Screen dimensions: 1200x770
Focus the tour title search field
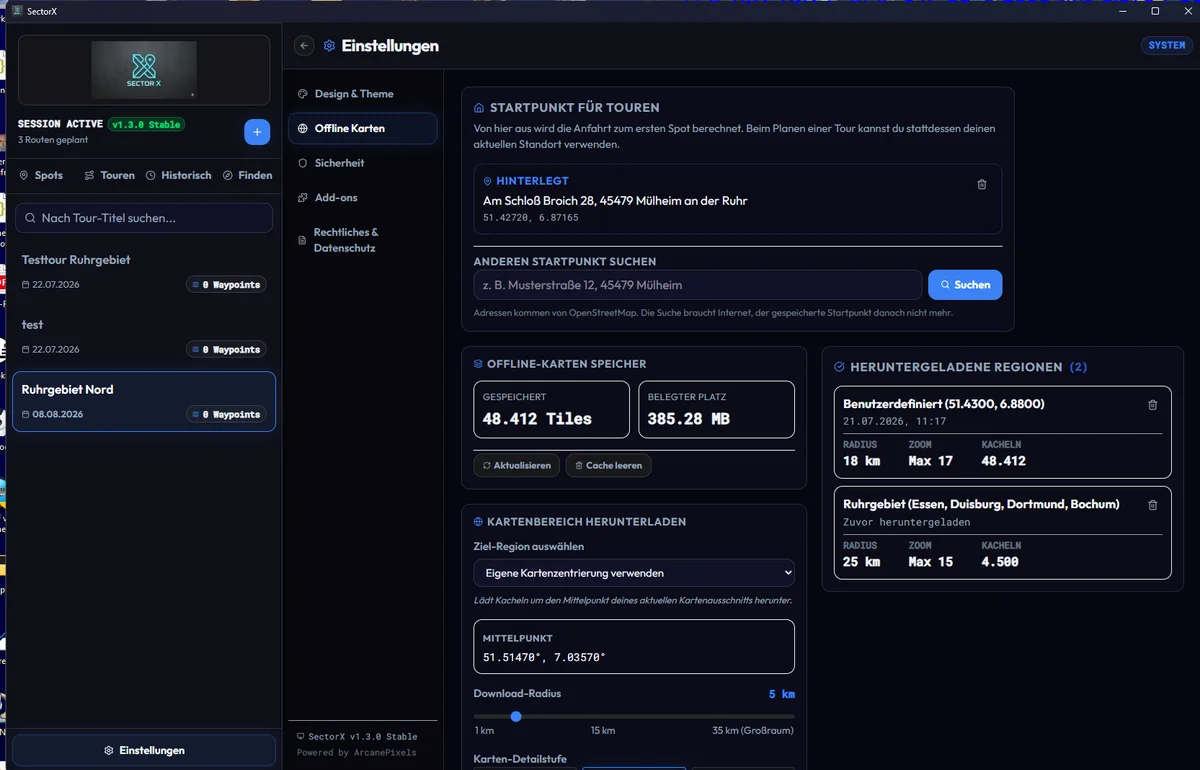point(144,218)
